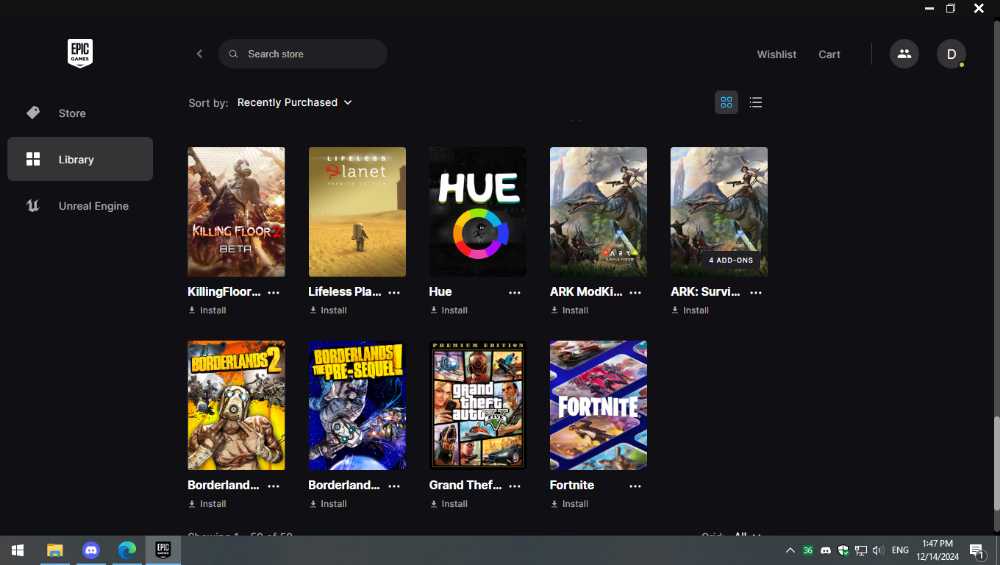Screen dimensions: 1000x565
Task: Open Borderlands 2 more options menu
Action: point(274,485)
